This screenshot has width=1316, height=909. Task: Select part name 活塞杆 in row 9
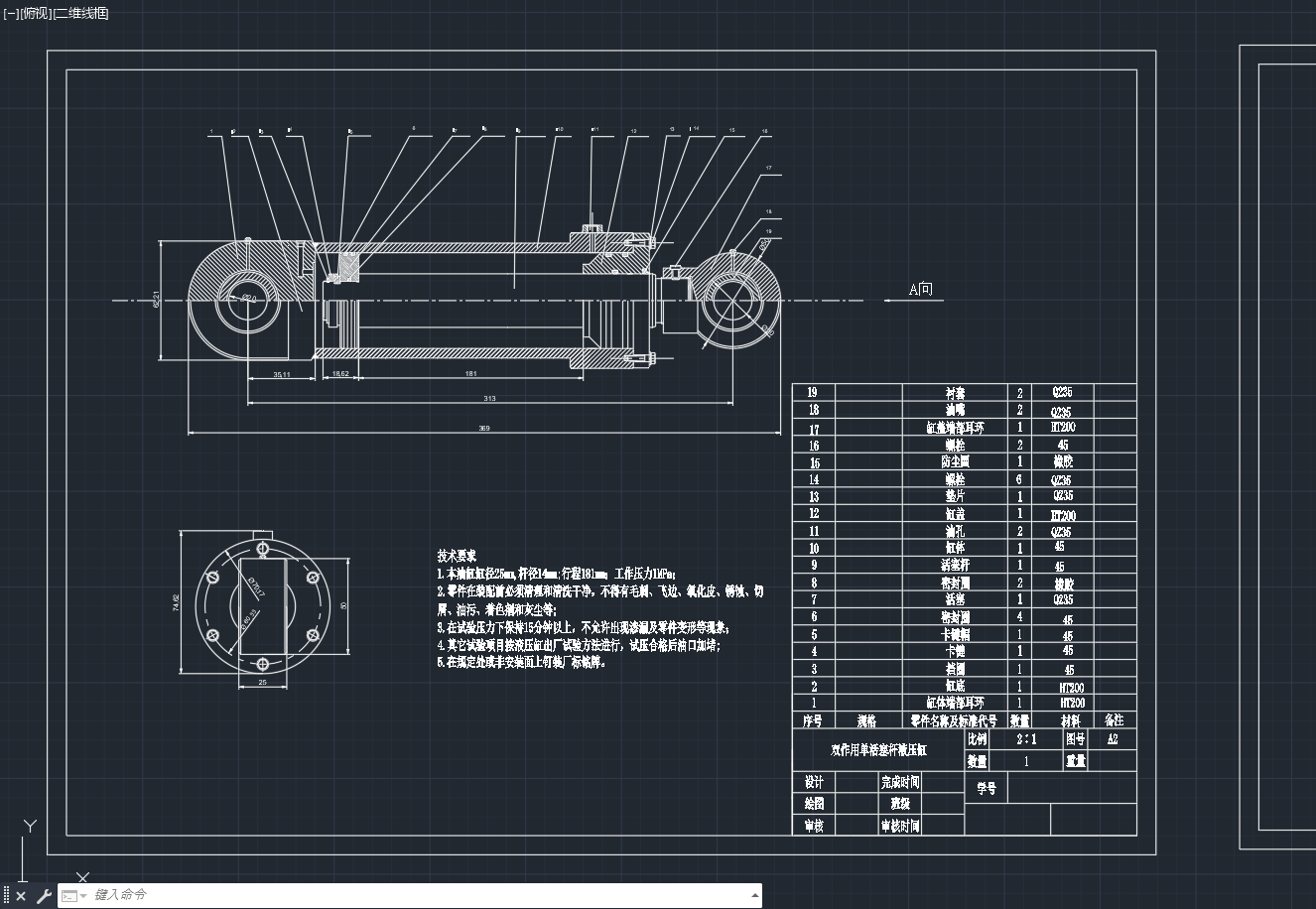955,565
